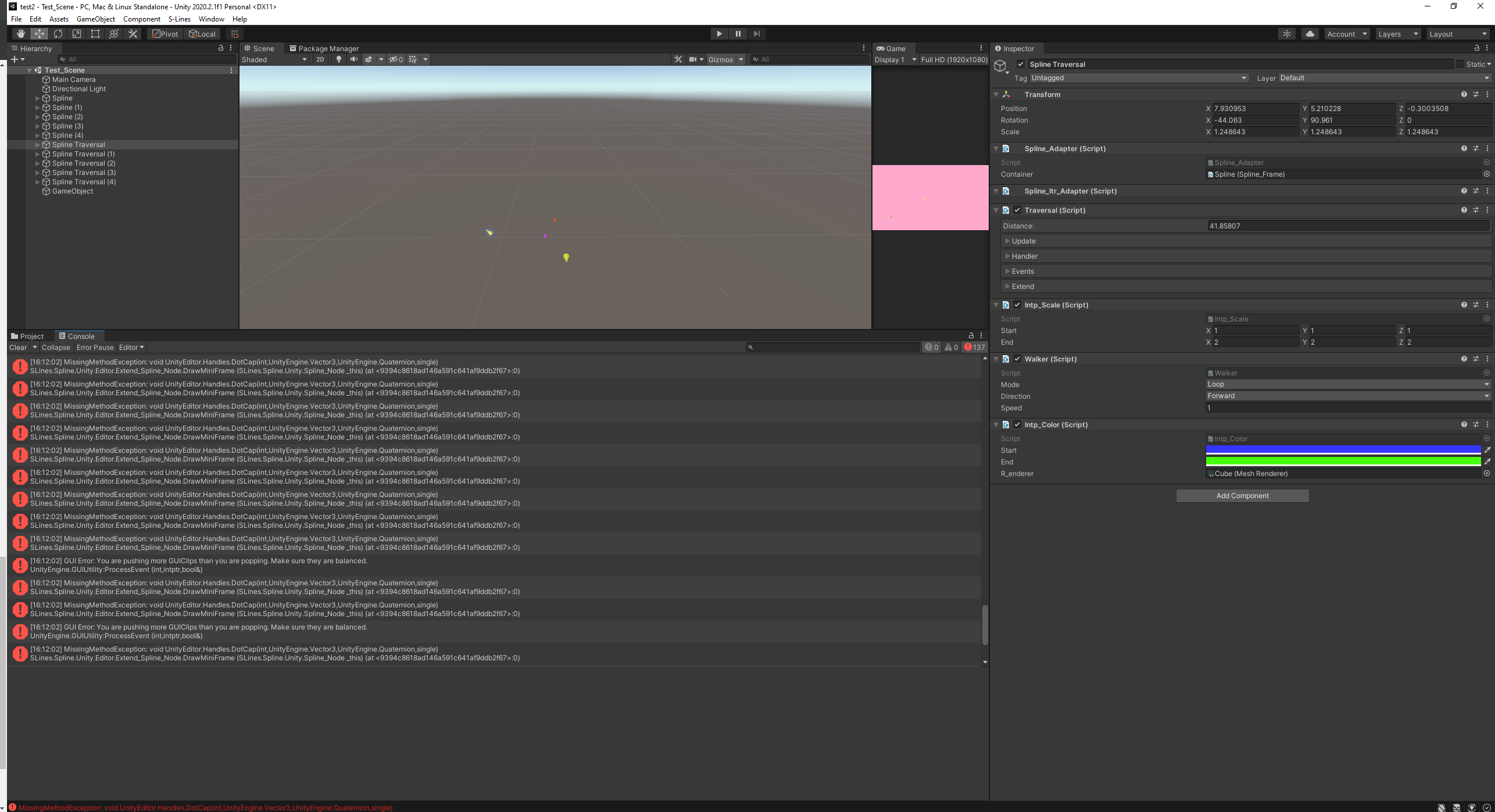Clear the console log
Screen dimensions: 1495x812
[x=18, y=348]
